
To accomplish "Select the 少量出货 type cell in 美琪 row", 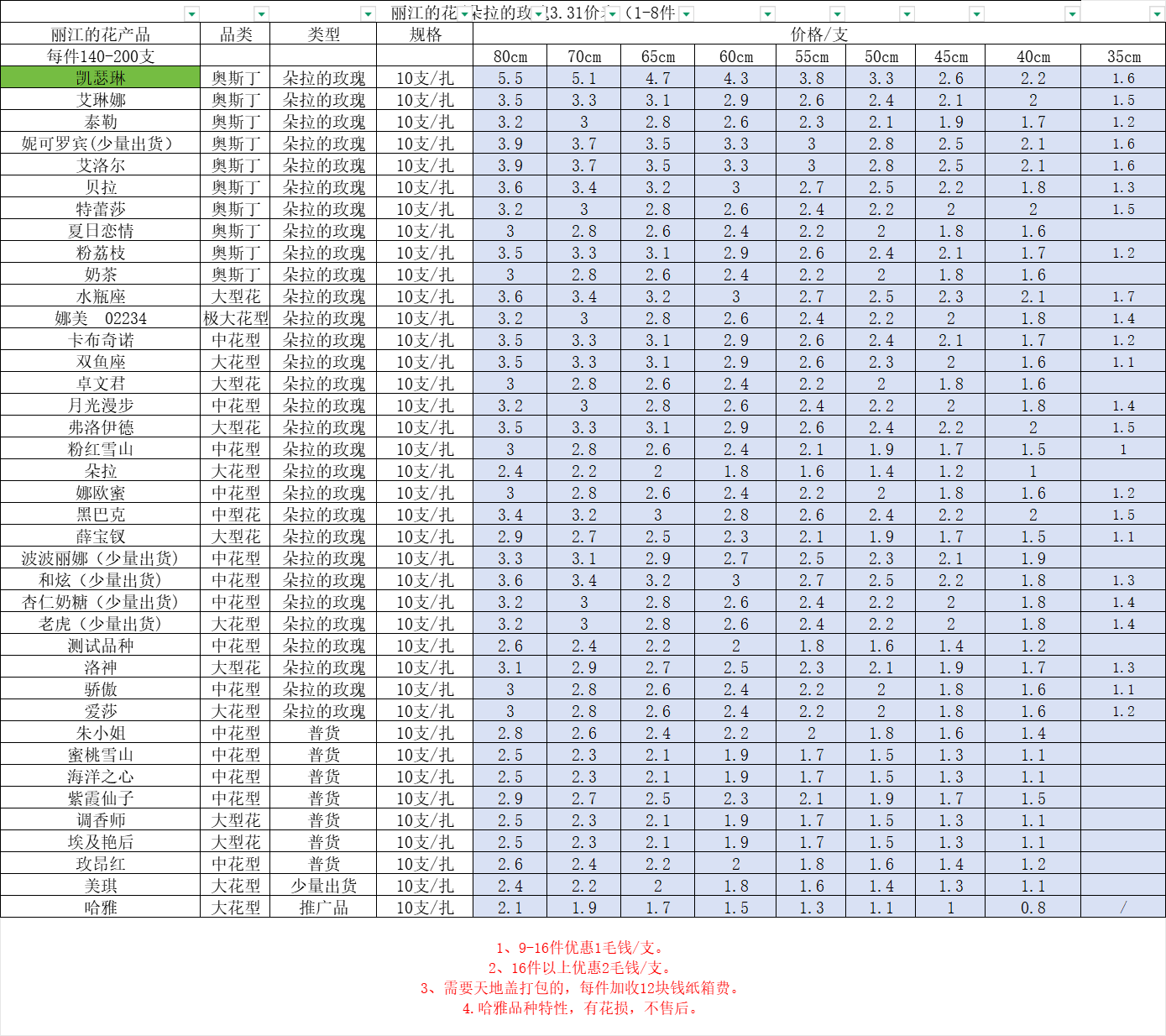I will pyautogui.click(x=323, y=886).
